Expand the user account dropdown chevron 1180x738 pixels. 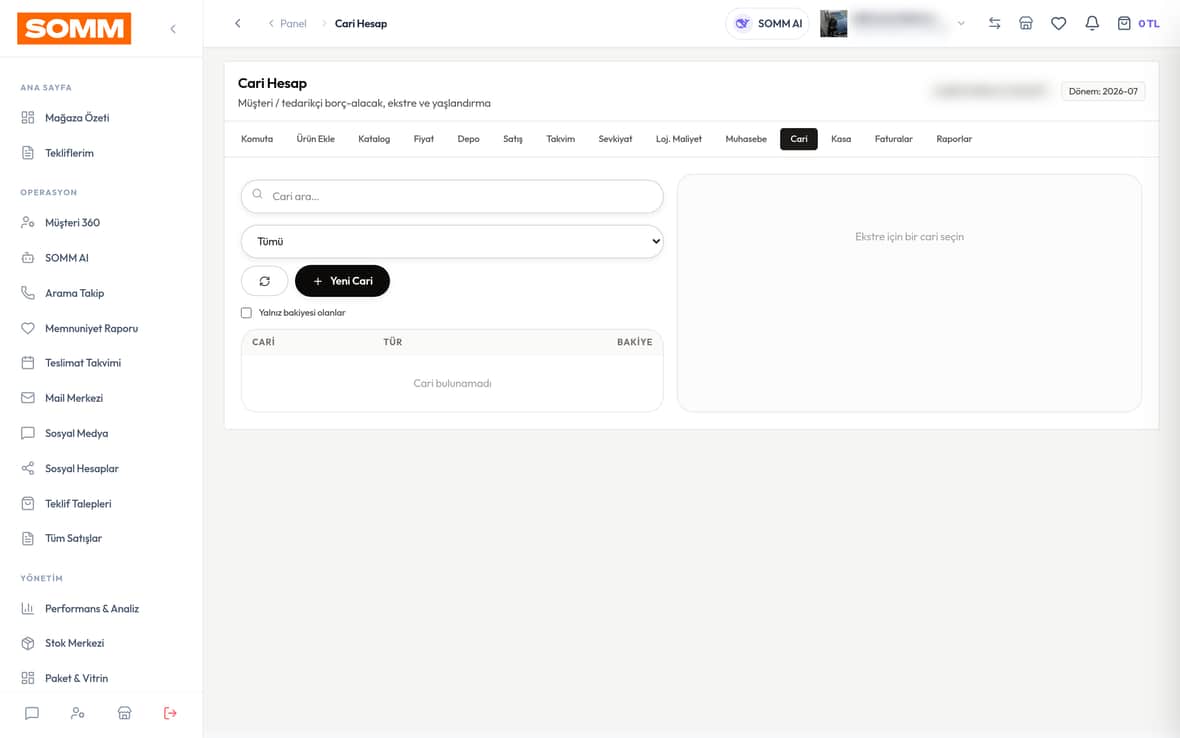(x=961, y=23)
